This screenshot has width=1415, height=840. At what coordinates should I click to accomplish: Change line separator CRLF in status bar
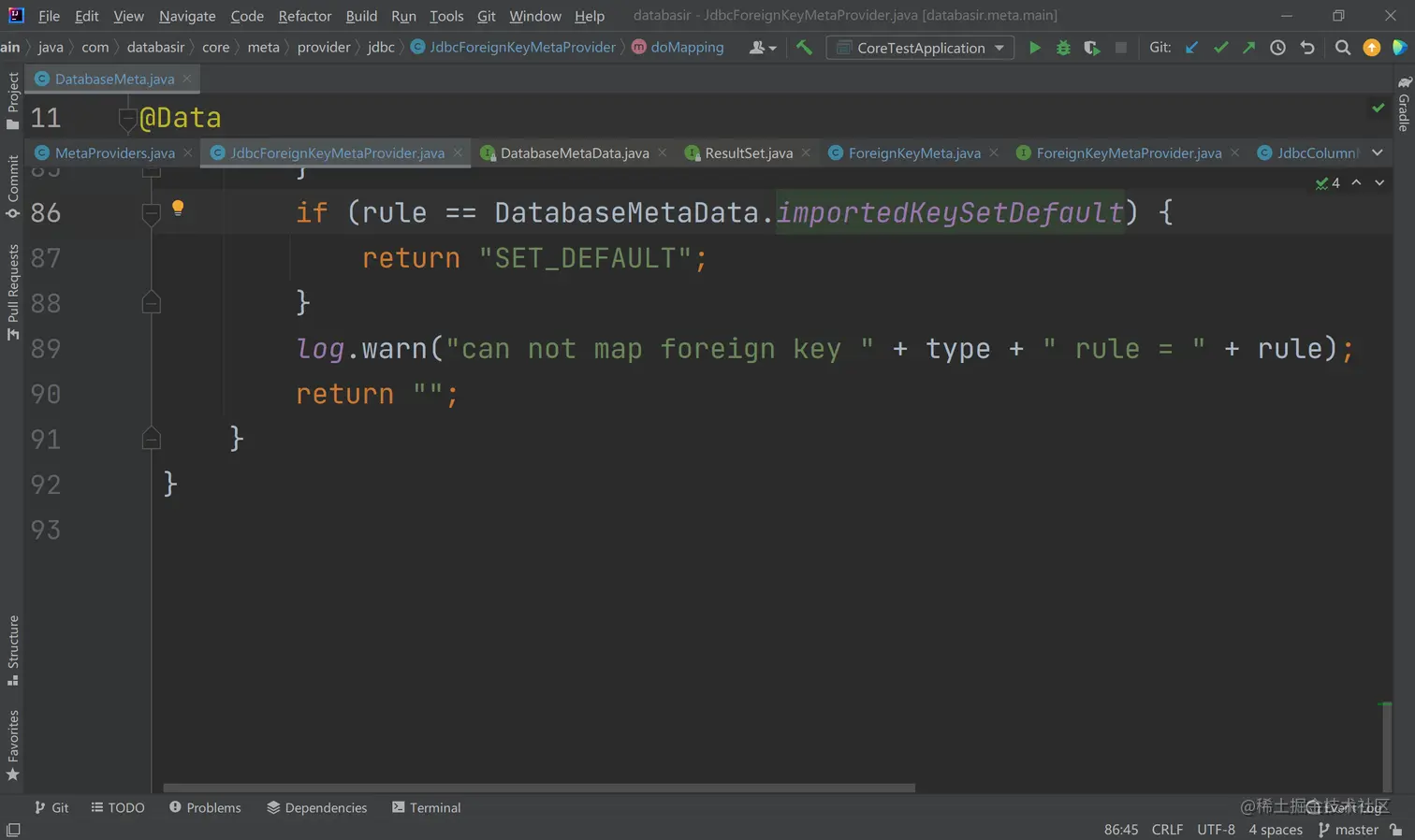pyautogui.click(x=1167, y=830)
